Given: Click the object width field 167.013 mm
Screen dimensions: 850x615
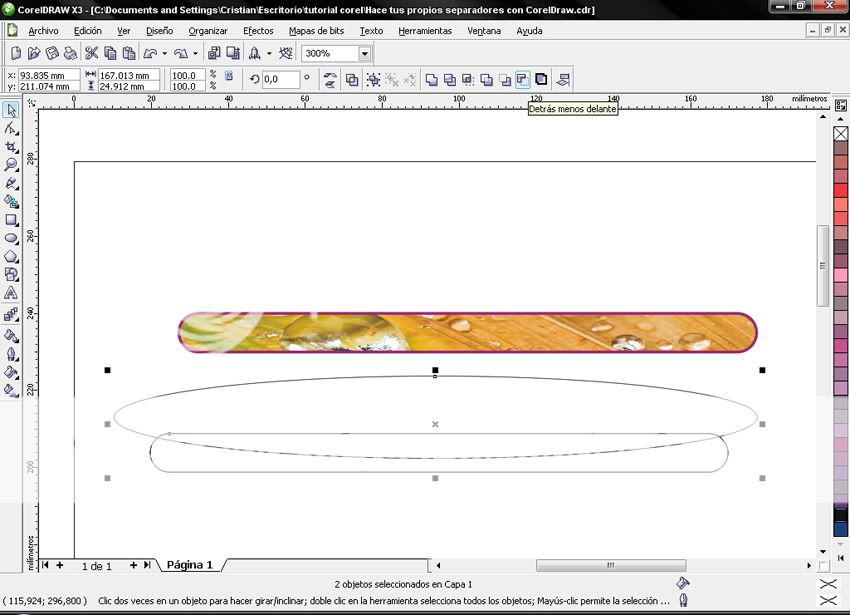Looking at the screenshot, I should click(x=129, y=75).
